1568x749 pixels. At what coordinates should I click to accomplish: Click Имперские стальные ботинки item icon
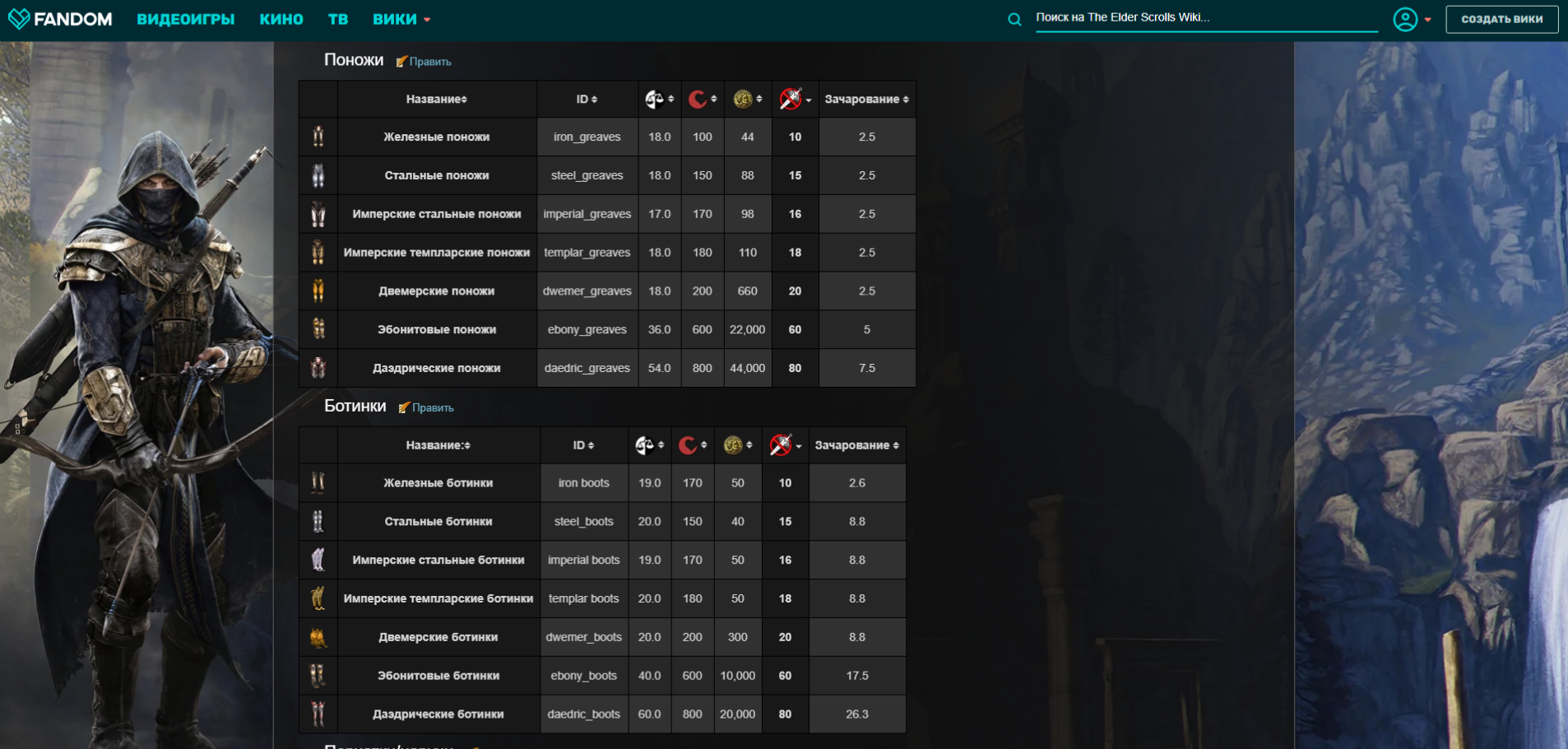(x=318, y=560)
